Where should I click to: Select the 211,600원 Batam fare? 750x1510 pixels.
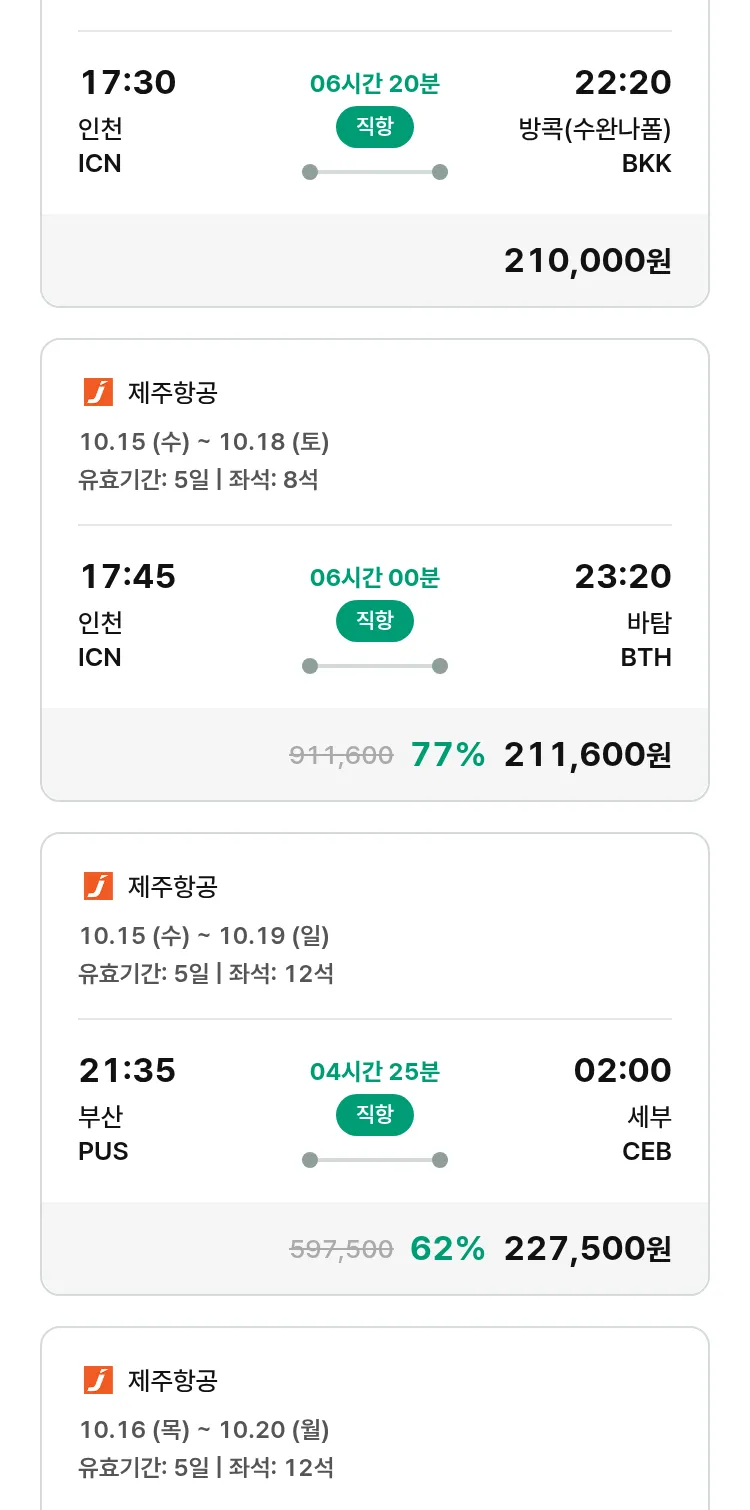tap(587, 755)
